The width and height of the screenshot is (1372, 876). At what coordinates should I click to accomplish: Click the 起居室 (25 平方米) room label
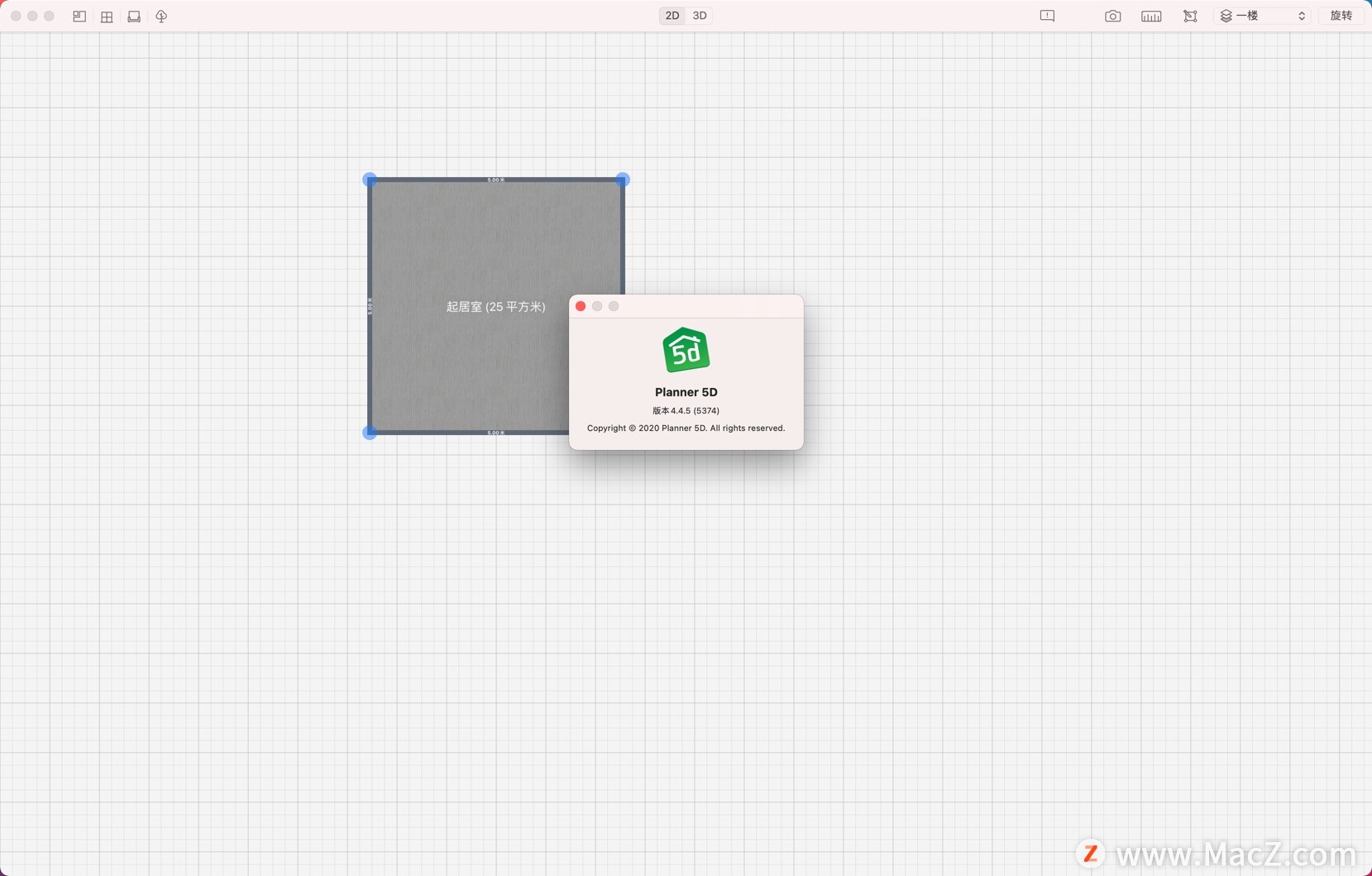[496, 307]
